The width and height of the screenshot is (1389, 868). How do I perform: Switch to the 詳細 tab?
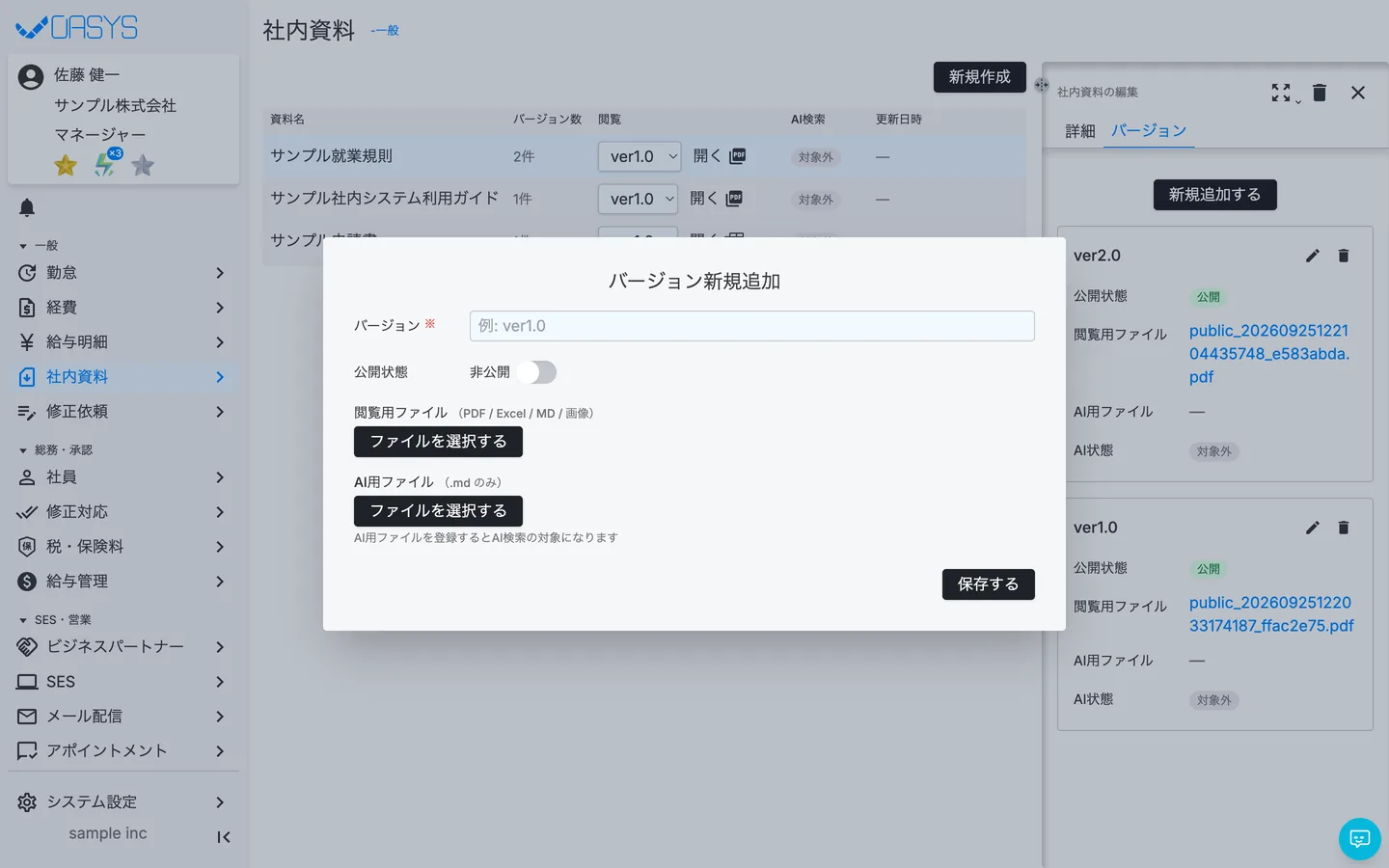click(1080, 131)
